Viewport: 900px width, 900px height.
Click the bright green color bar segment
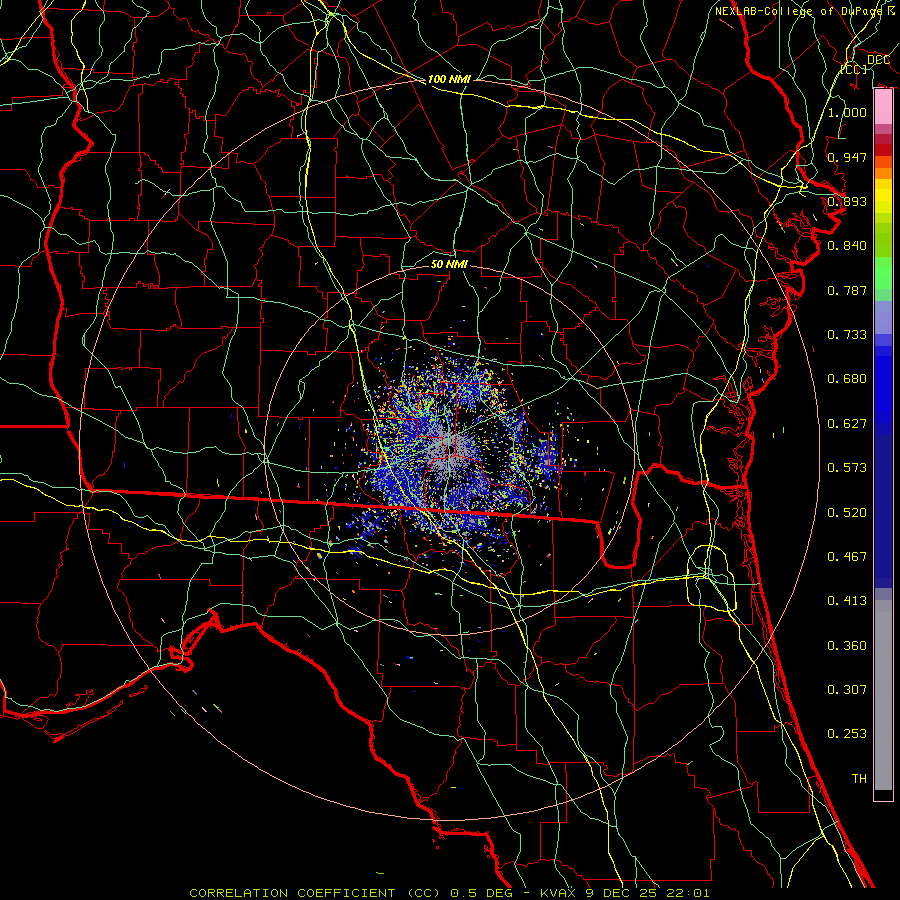tap(883, 273)
